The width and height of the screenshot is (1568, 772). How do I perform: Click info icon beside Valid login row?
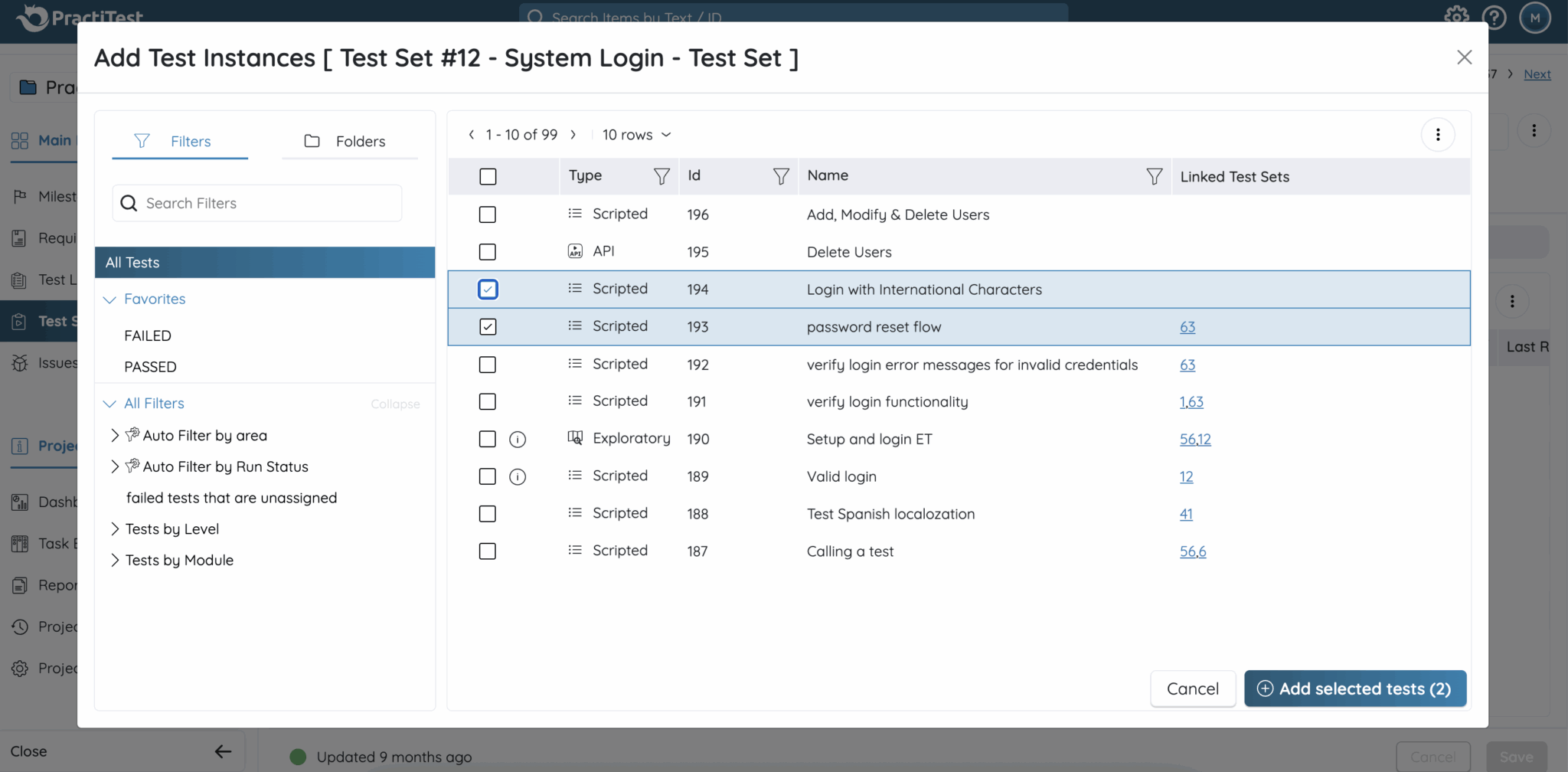518,477
